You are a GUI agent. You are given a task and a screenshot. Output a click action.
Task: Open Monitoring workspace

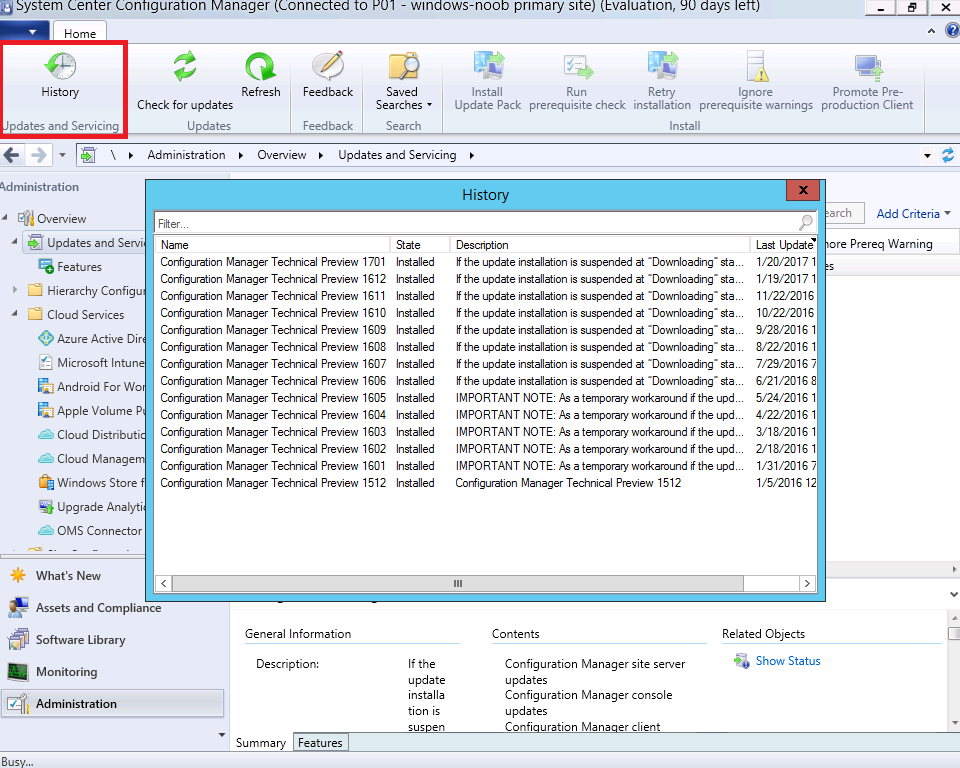(66, 672)
